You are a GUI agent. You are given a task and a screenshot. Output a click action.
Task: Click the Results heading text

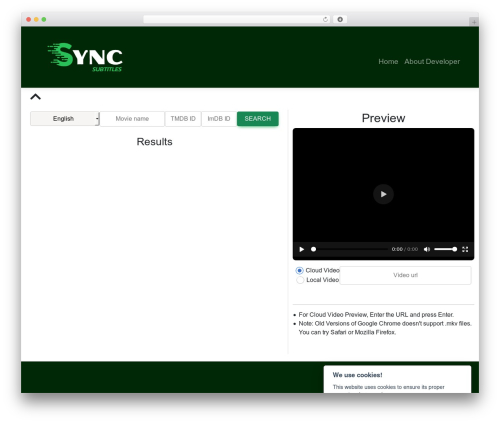154,142
